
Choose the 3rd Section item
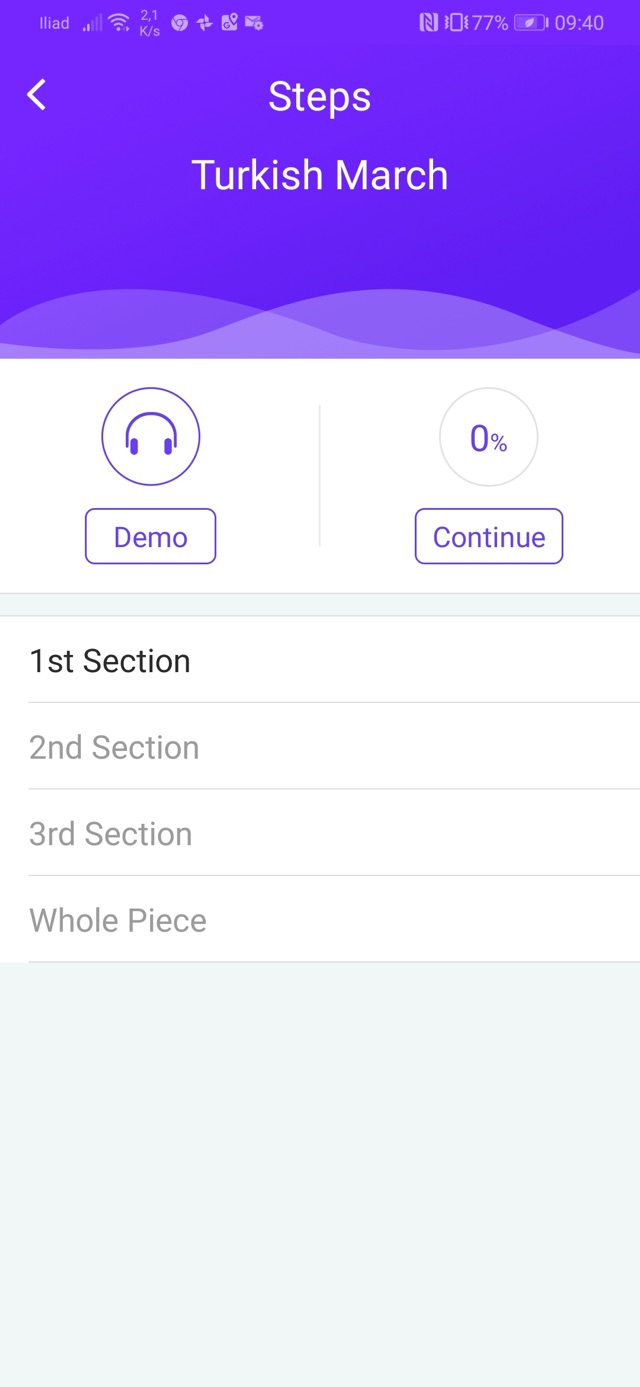pos(320,834)
